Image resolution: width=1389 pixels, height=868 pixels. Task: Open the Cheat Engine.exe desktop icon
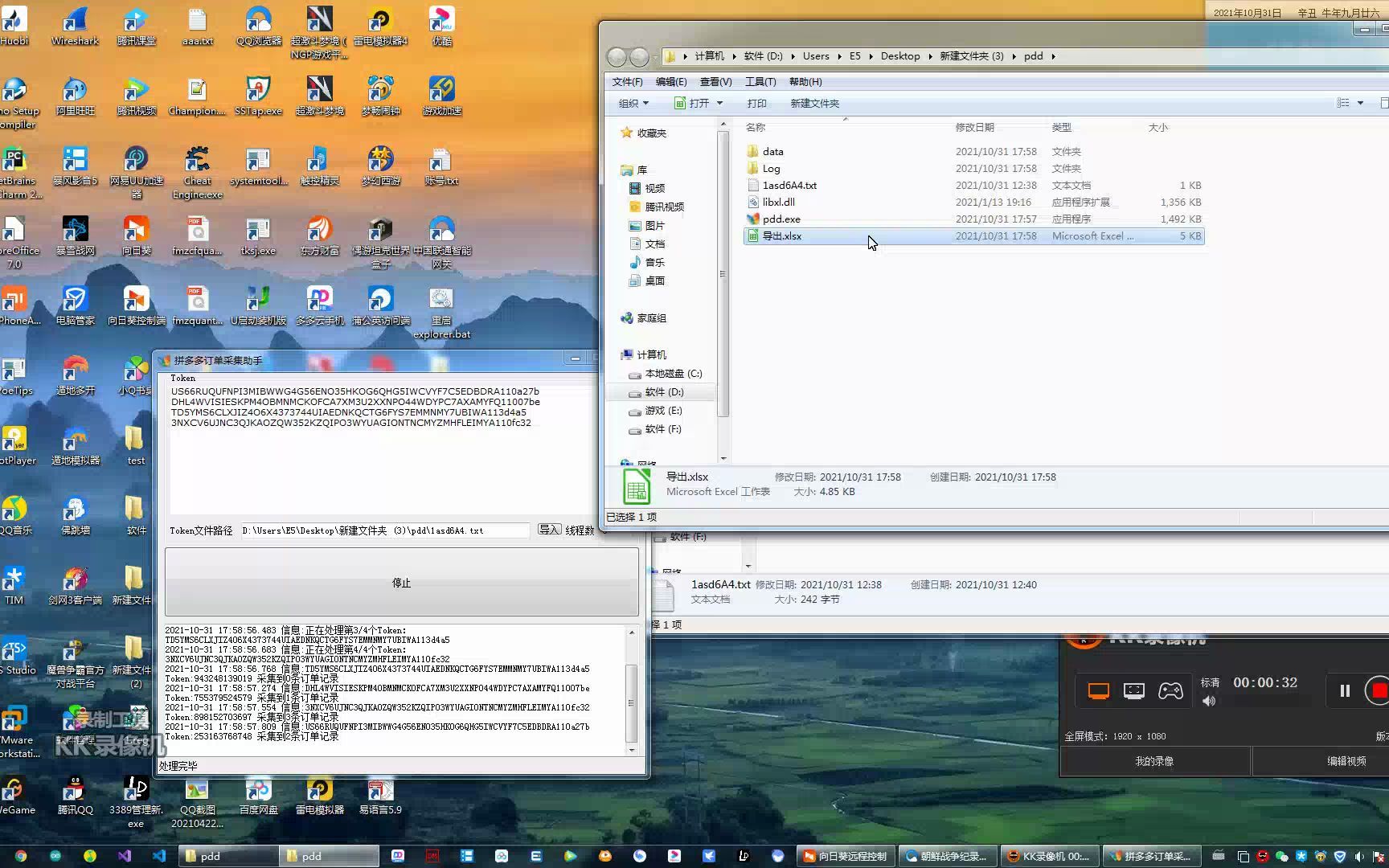point(197,173)
